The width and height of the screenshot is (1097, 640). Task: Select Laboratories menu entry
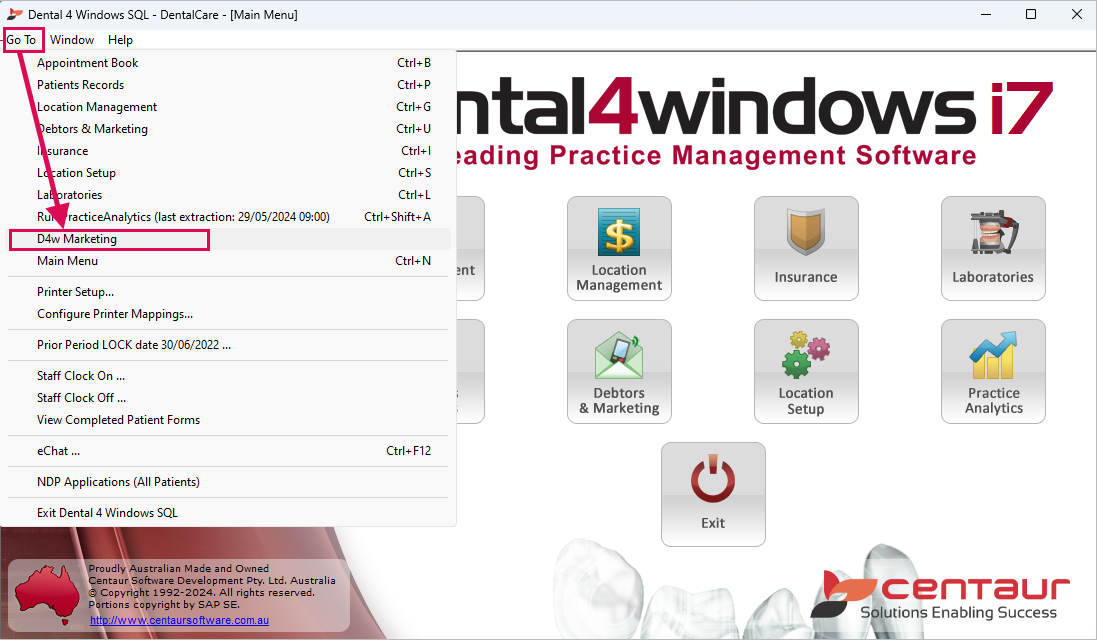click(x=228, y=195)
